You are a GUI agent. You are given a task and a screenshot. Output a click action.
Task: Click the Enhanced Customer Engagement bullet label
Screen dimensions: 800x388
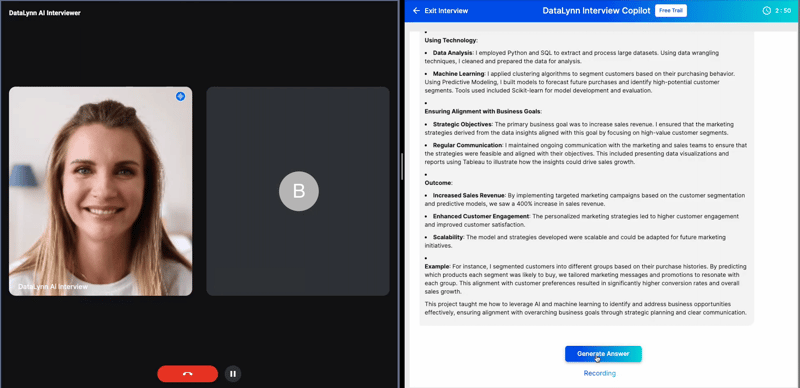tap(481, 216)
